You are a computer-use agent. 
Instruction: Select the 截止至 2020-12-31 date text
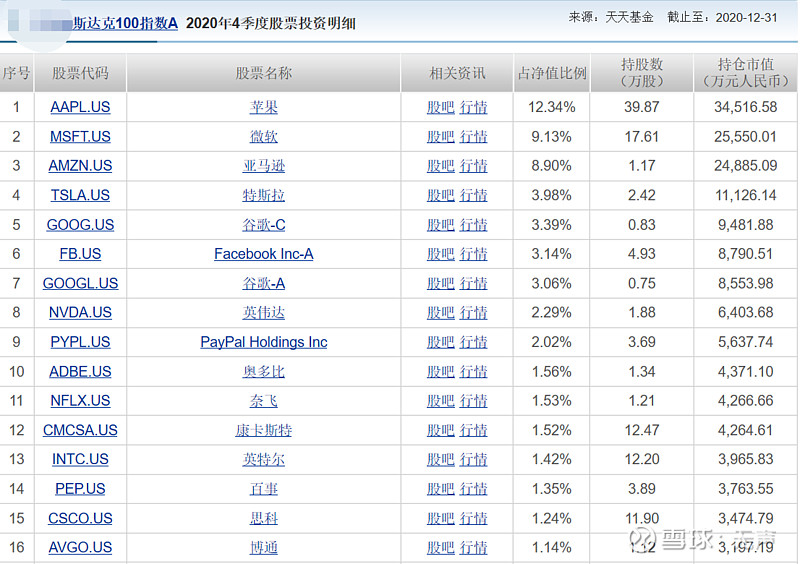coord(722,18)
